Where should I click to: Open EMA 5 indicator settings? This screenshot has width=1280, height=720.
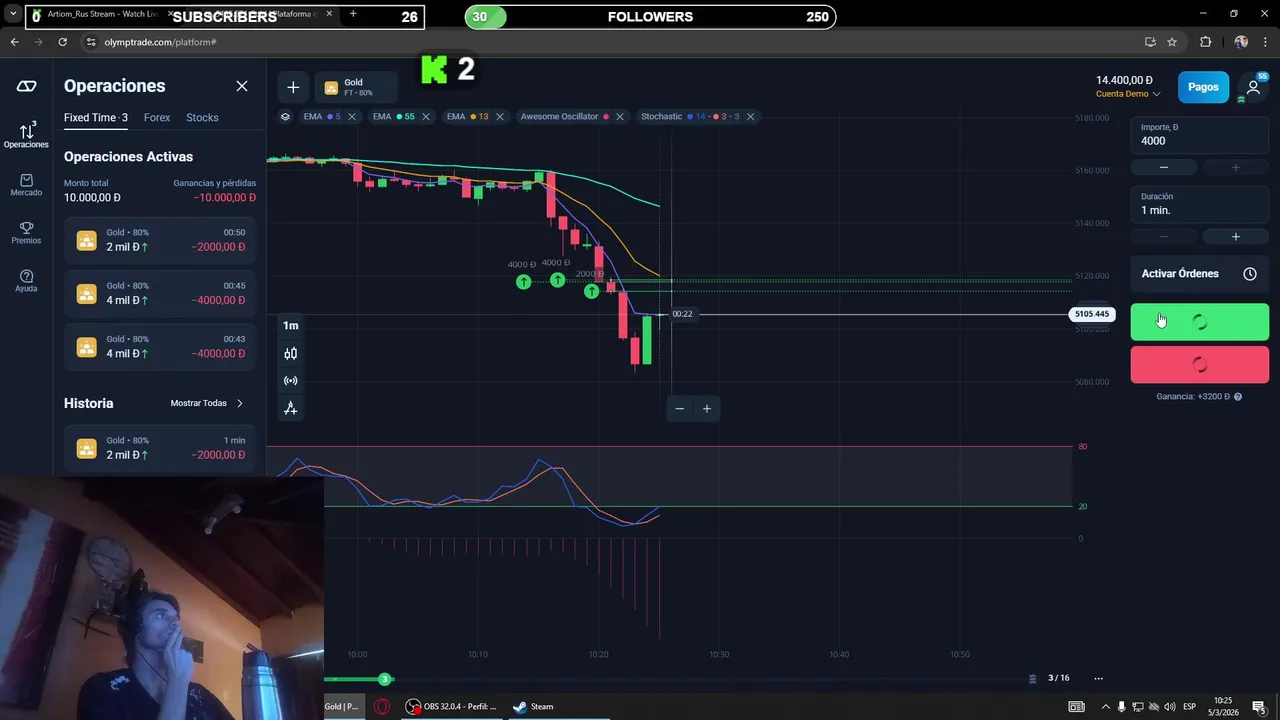click(x=321, y=116)
